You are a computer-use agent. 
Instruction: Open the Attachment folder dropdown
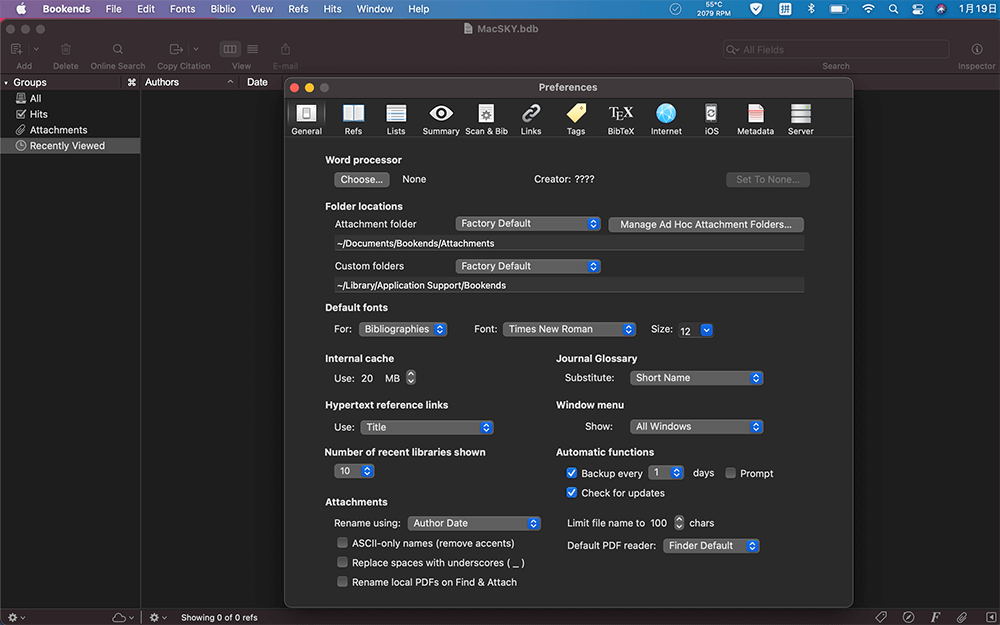pyautogui.click(x=528, y=224)
